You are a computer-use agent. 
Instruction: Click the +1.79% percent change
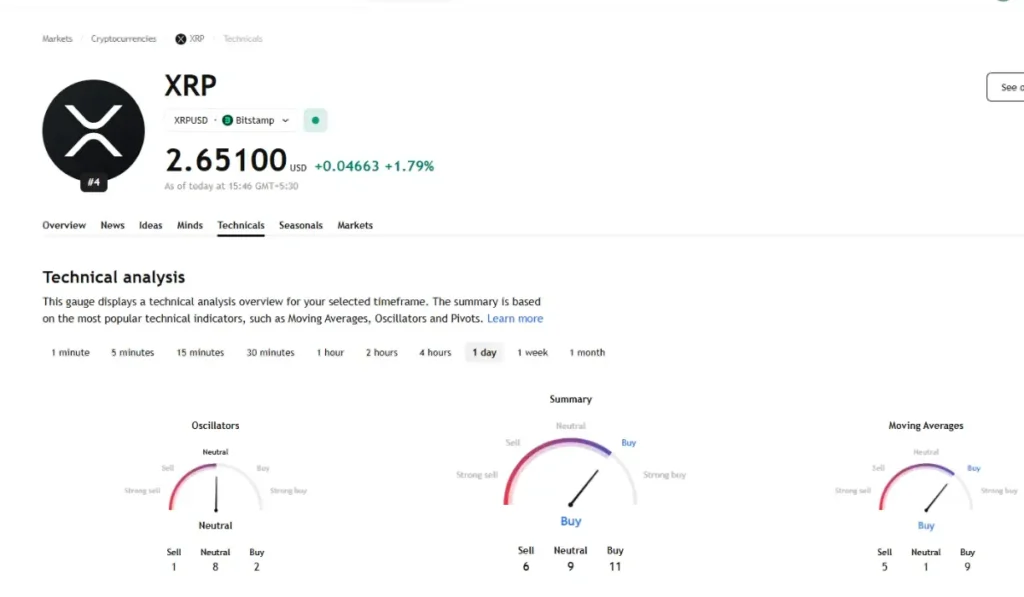[409, 167]
